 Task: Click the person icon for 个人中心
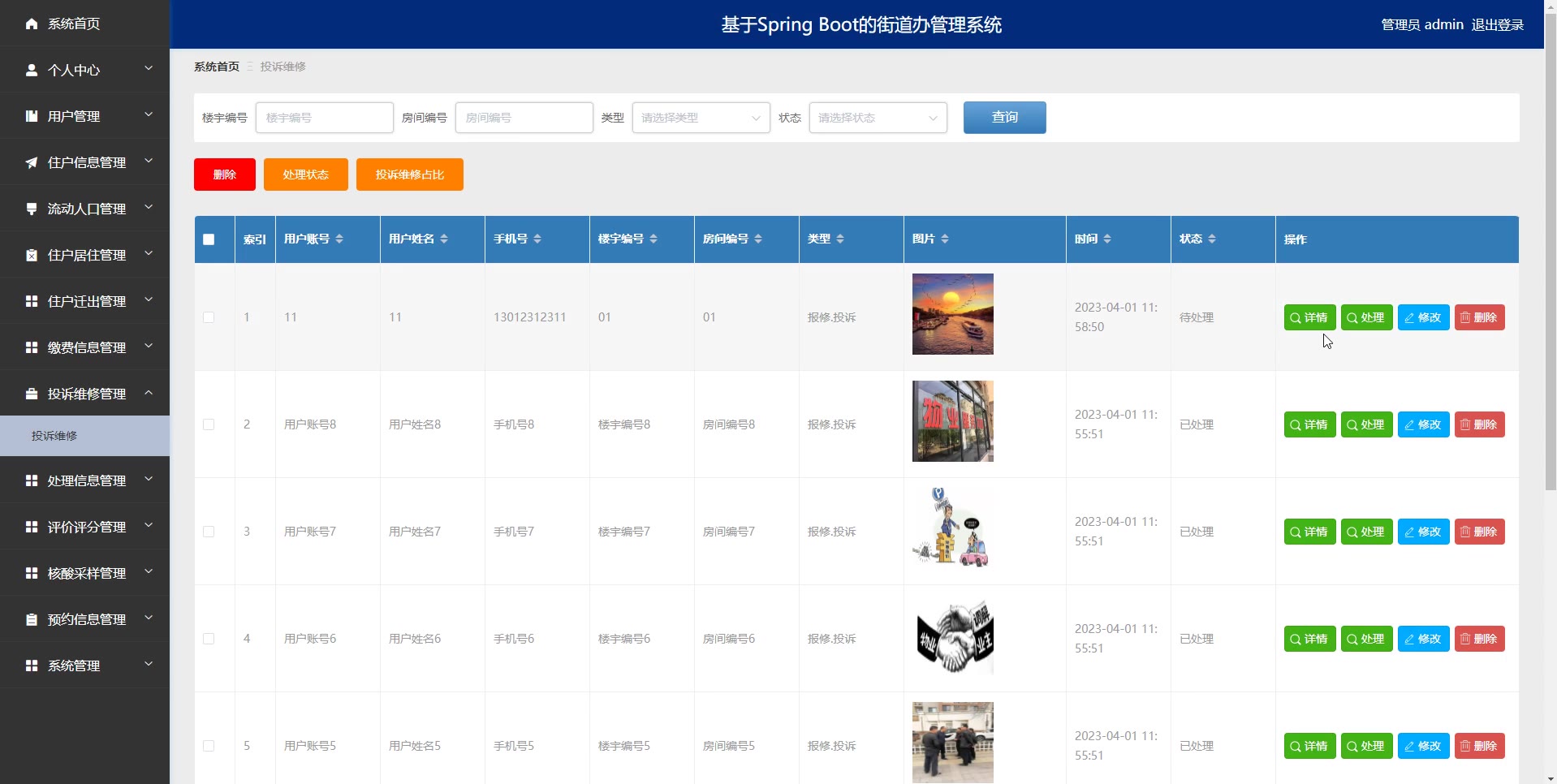[x=32, y=70]
